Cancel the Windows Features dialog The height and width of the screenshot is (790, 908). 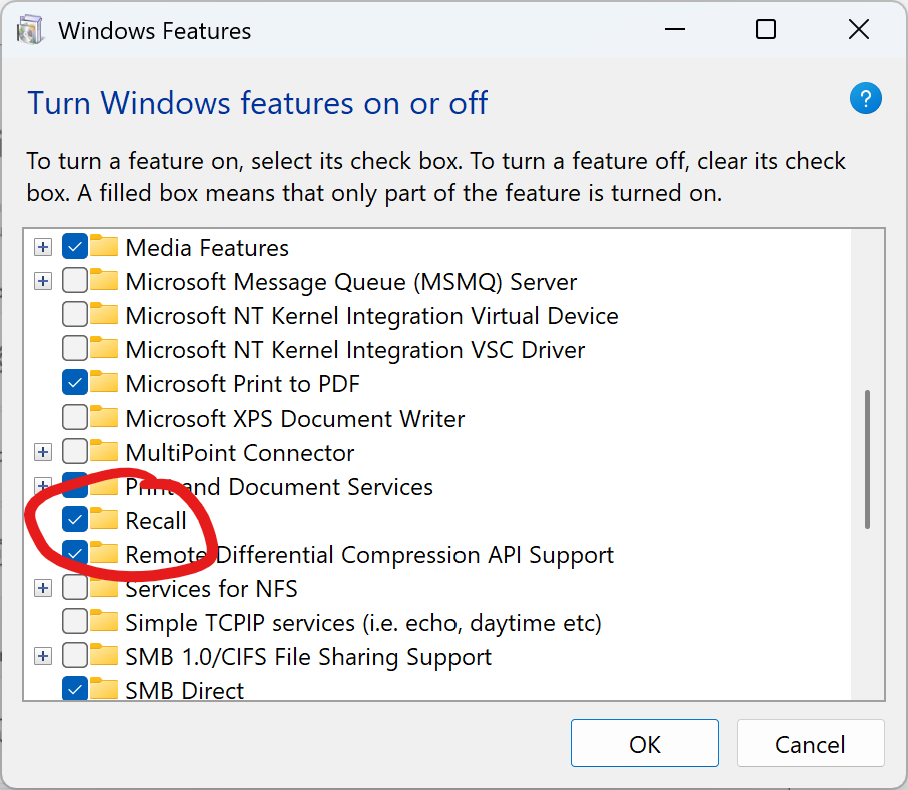810,745
